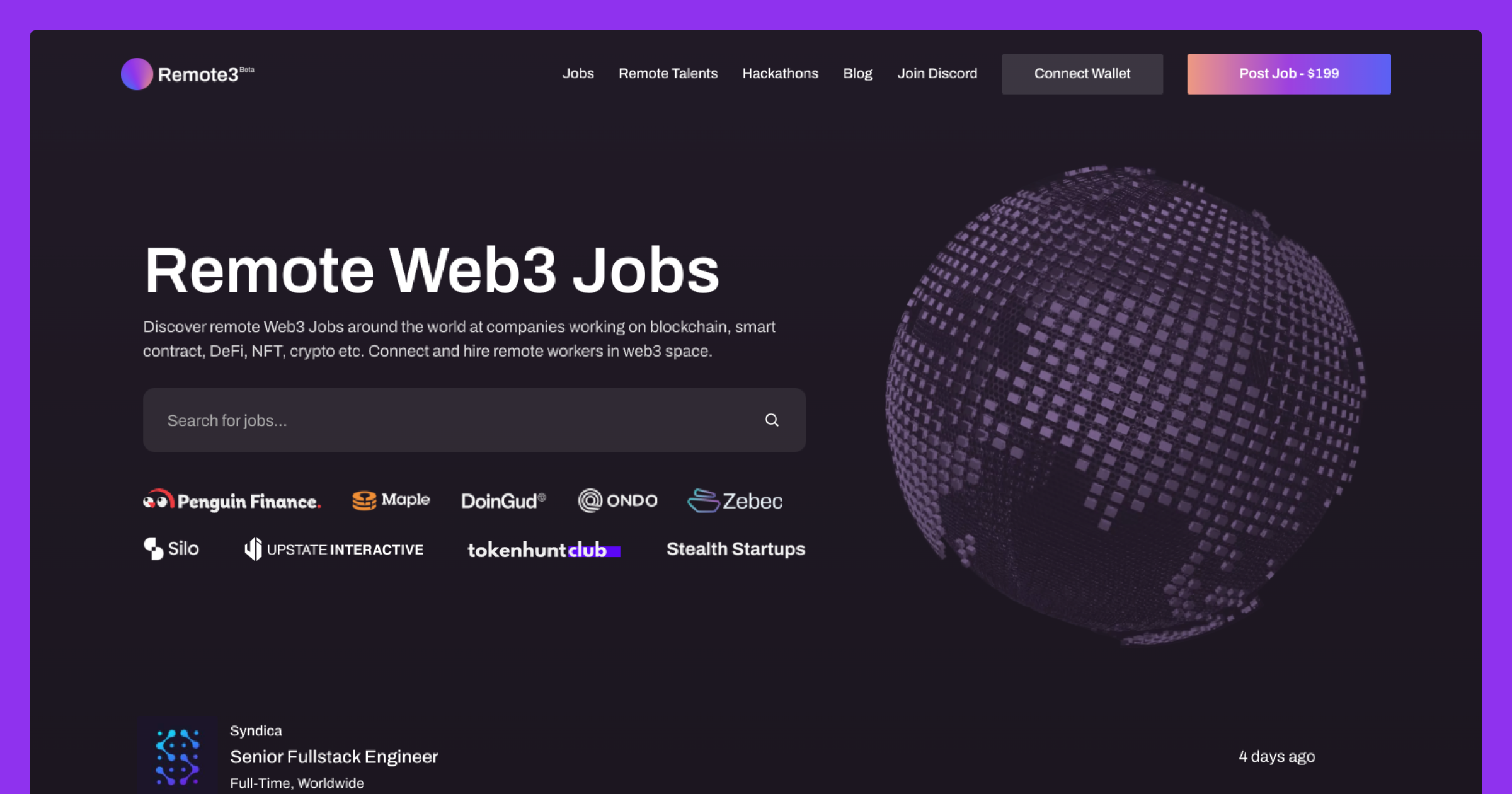Open the tokenhuntclub logo

pyautogui.click(x=544, y=549)
